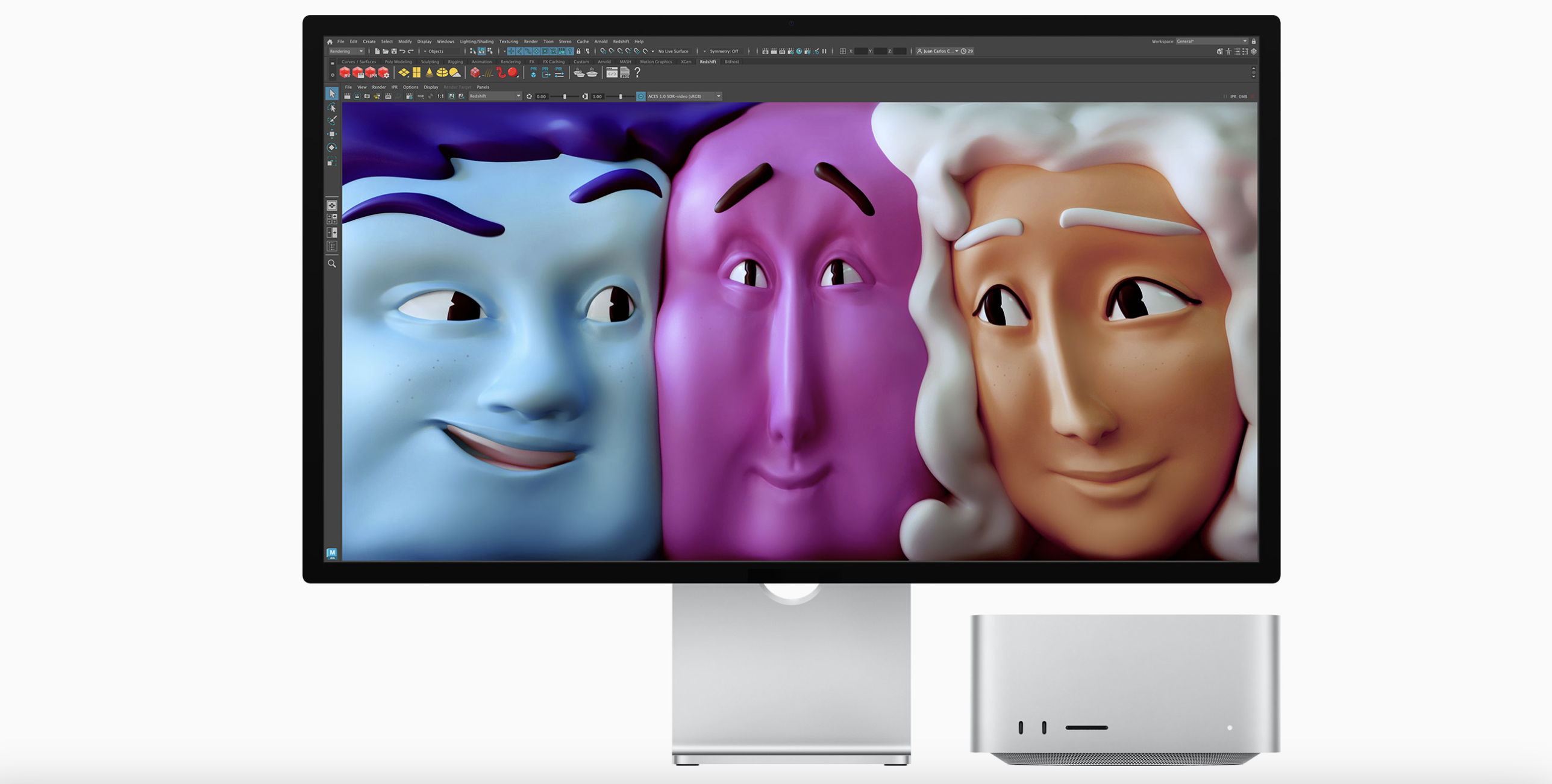Toggle the 1:1 real size button
Viewport: 1552px width, 784px height.
(440, 96)
